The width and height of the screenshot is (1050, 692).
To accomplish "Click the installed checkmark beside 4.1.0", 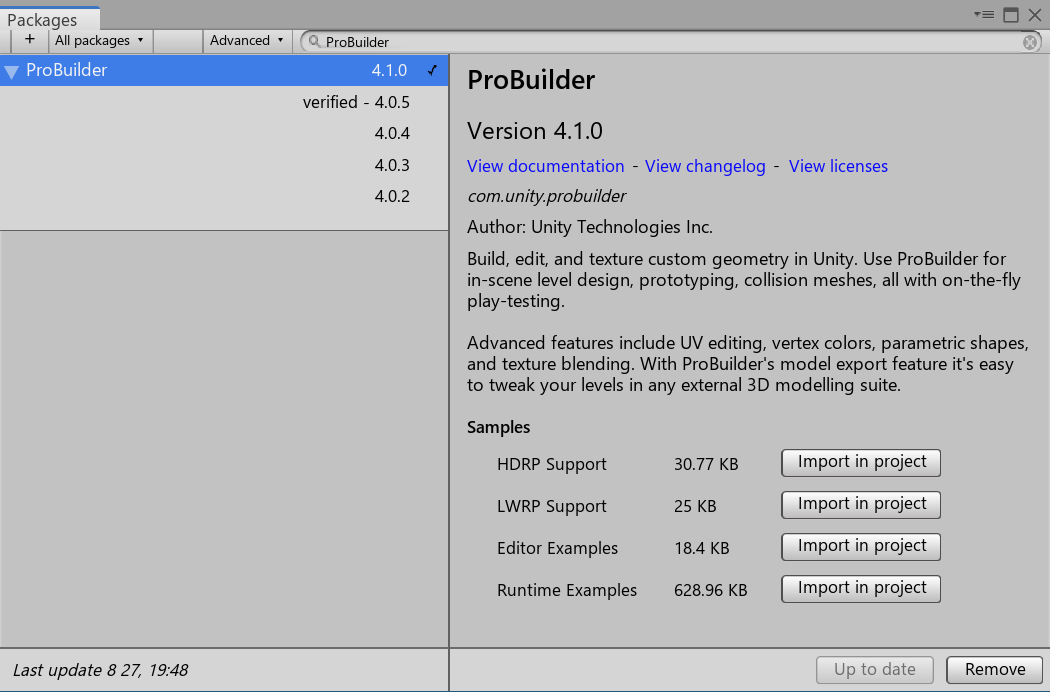I will pos(433,70).
